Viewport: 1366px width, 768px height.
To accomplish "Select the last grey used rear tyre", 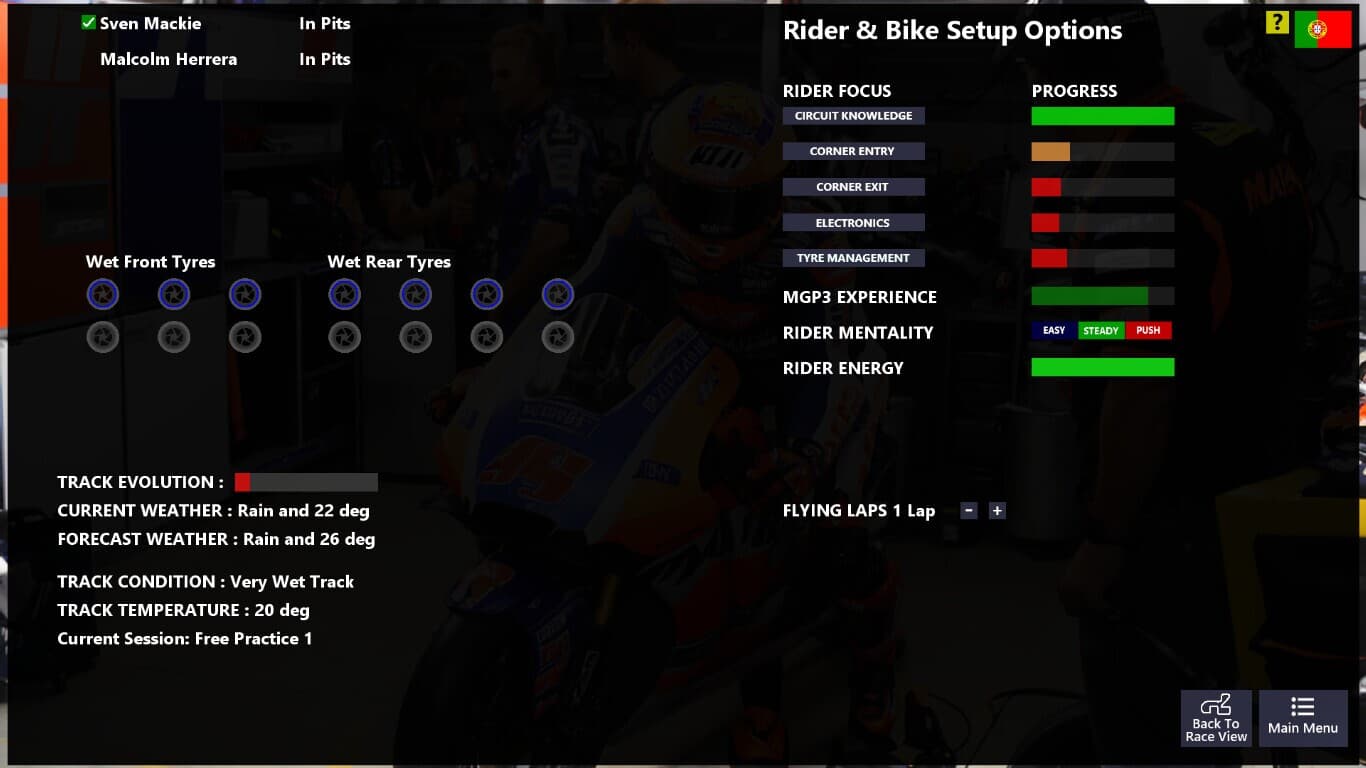I will pyautogui.click(x=558, y=337).
